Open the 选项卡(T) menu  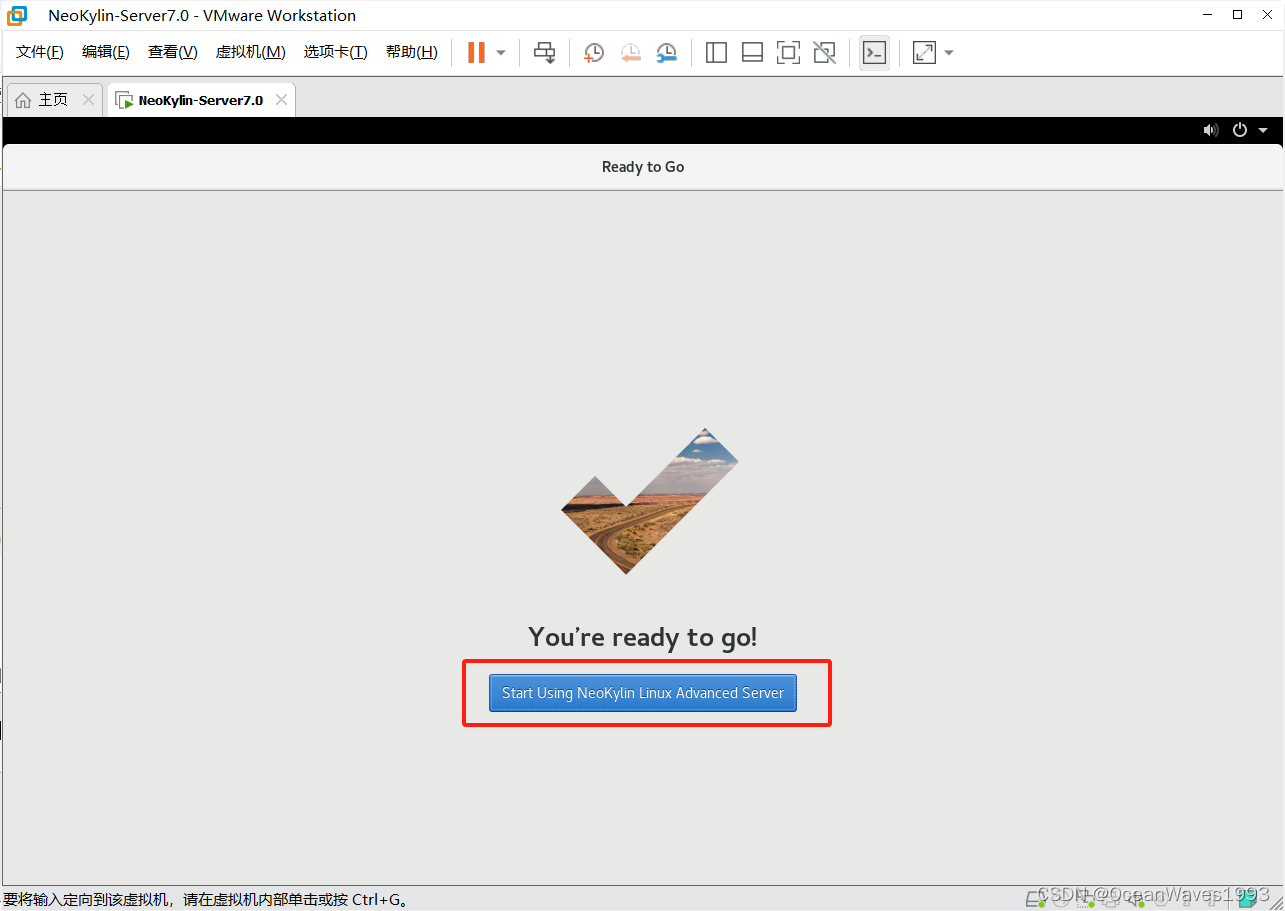point(336,52)
